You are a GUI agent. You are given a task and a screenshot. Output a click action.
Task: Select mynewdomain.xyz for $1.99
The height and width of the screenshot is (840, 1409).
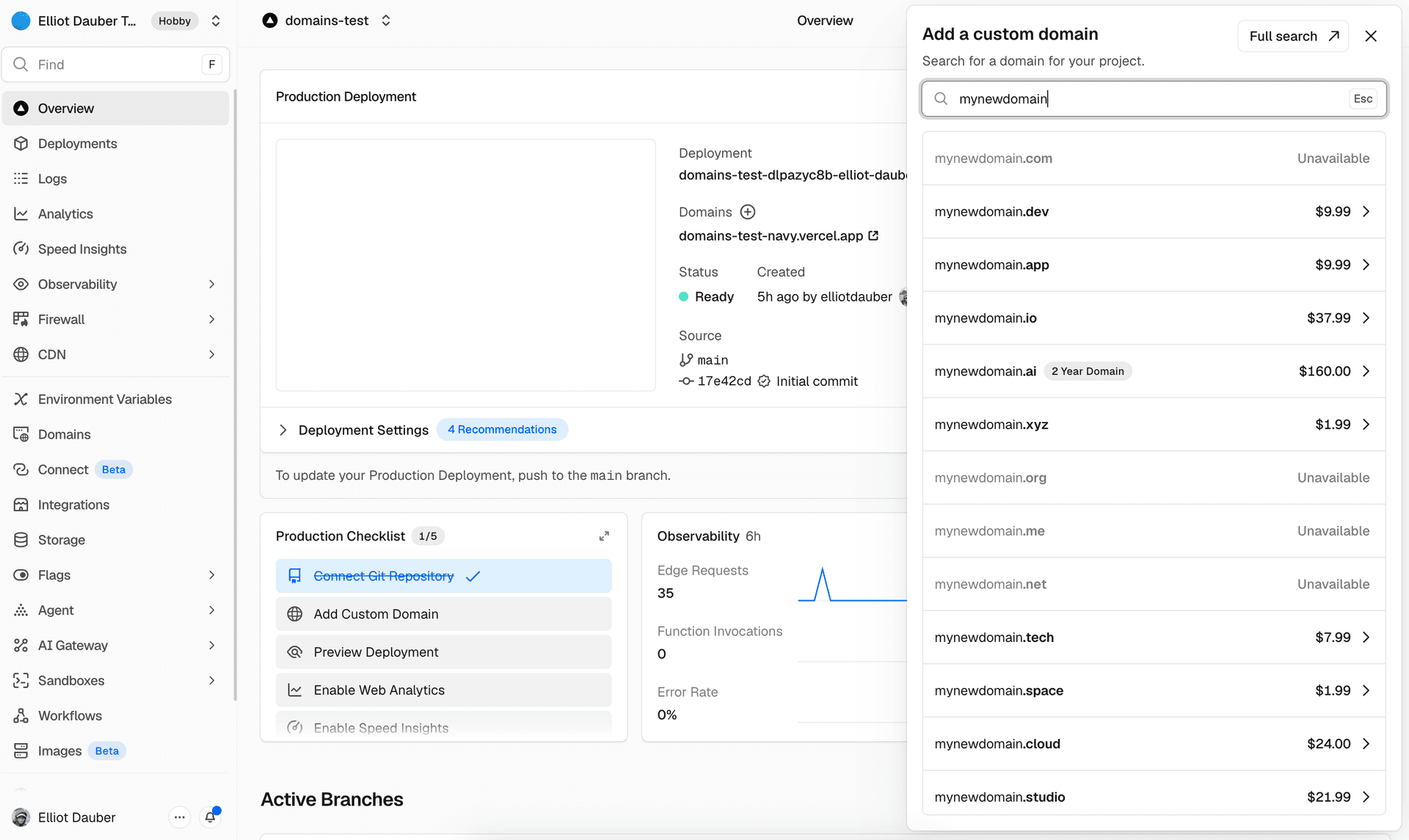tap(1154, 425)
